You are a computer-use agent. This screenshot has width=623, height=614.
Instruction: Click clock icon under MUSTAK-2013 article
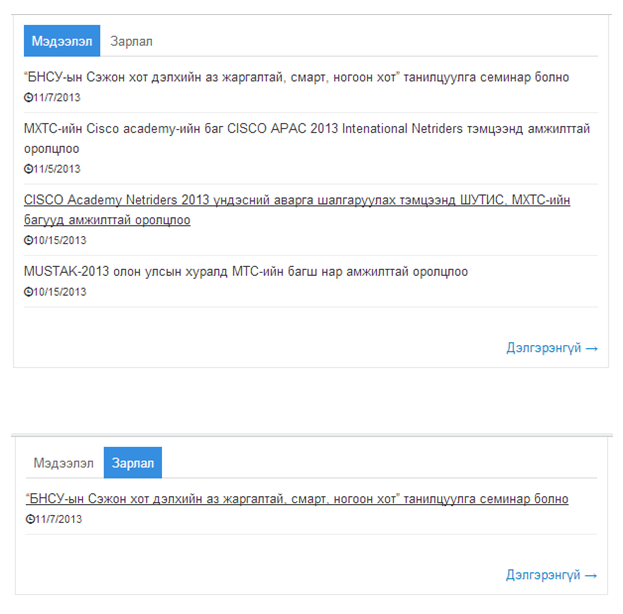[x=28, y=292]
